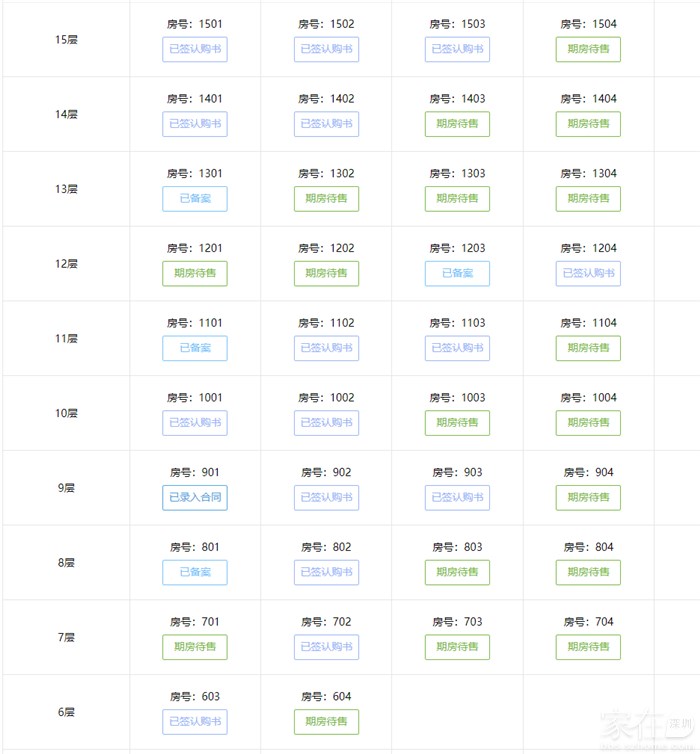
Task: Select 期房待售 button under room 1302
Action: coord(326,198)
